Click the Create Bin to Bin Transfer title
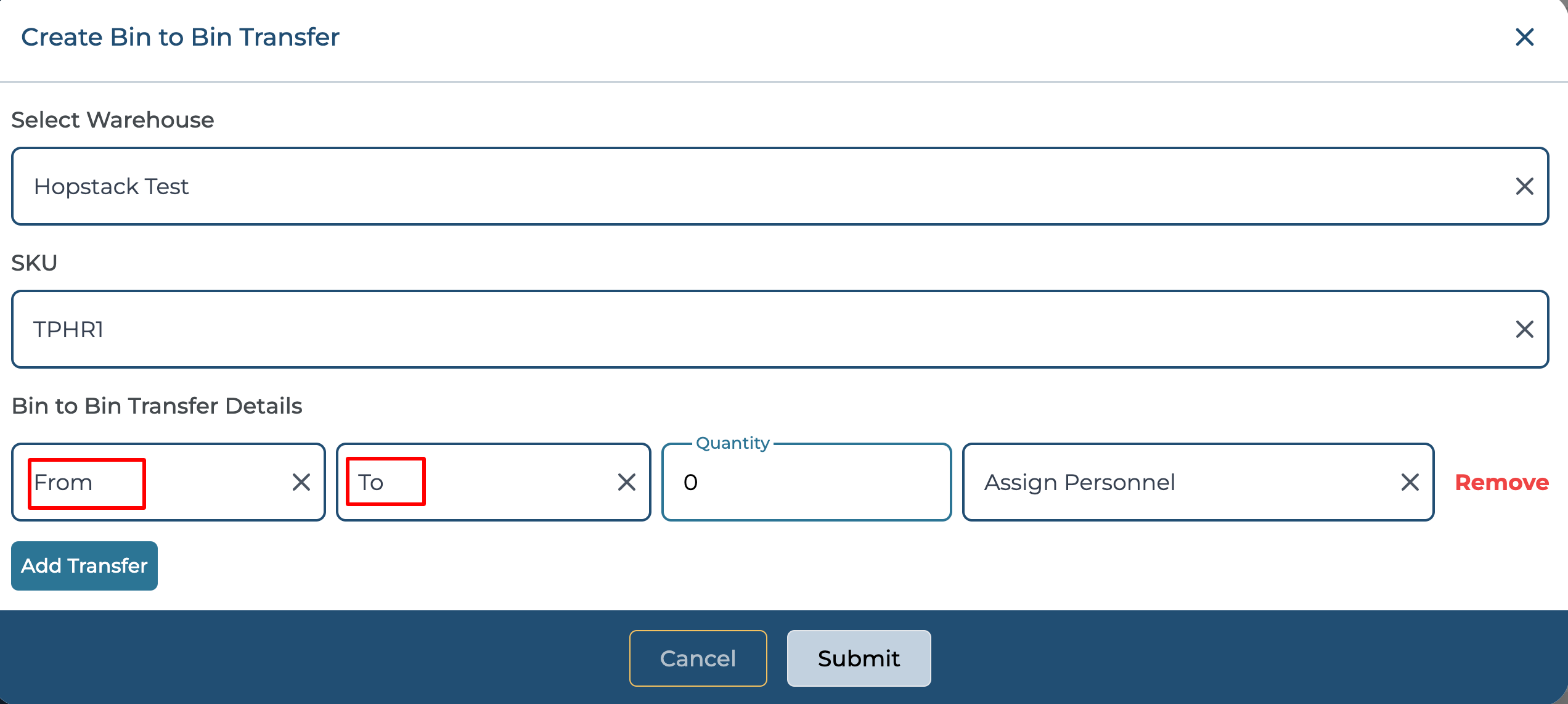The width and height of the screenshot is (1568, 704). tap(180, 37)
